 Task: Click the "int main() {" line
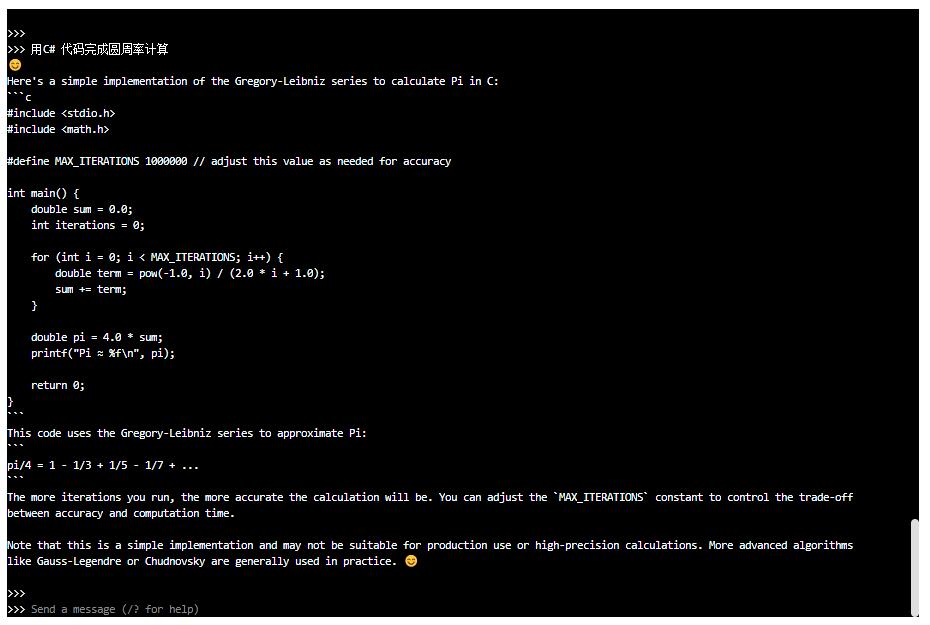tap(43, 193)
